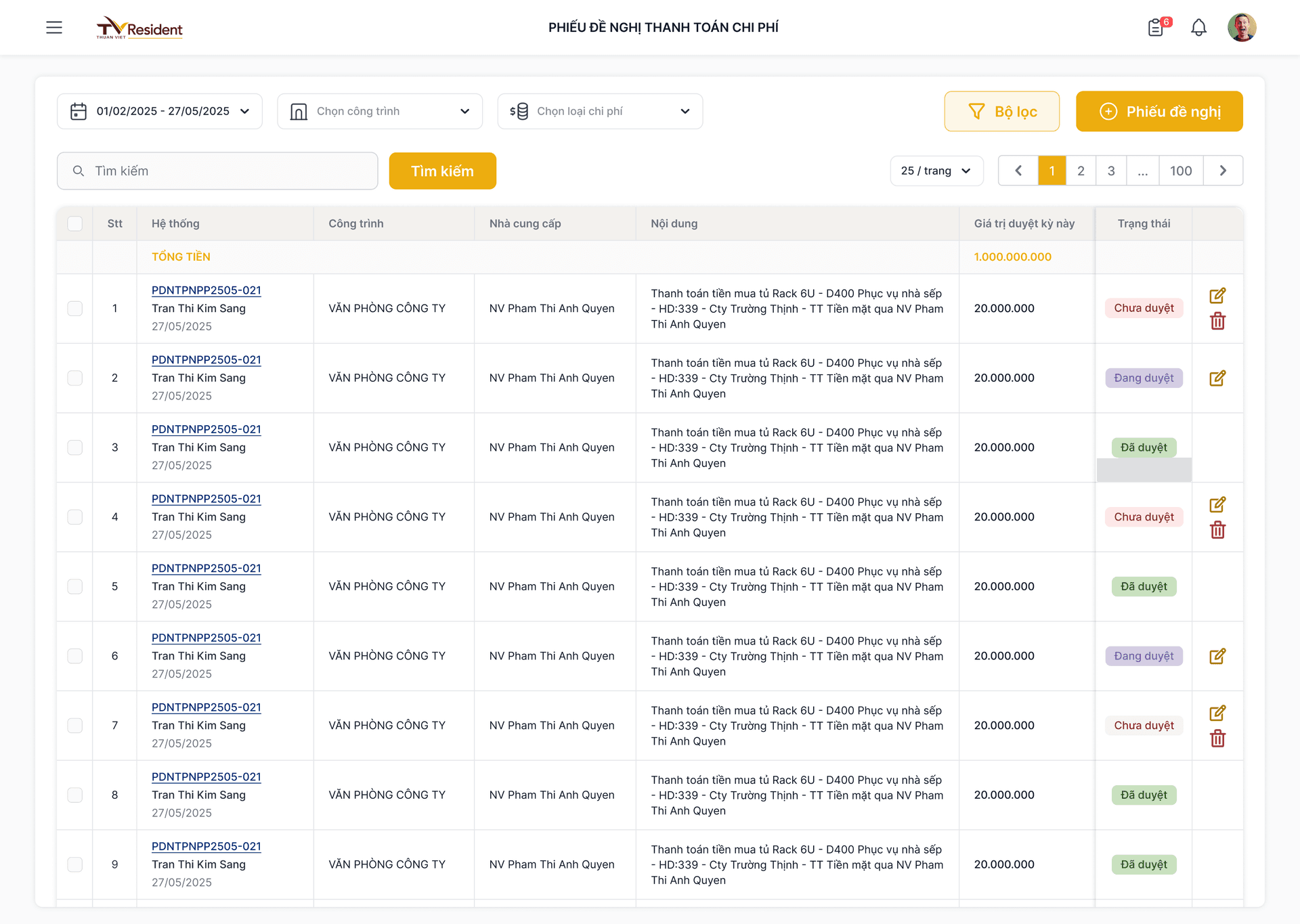Image resolution: width=1300 pixels, height=924 pixels.
Task: Go to pagination page 2
Action: (1081, 171)
